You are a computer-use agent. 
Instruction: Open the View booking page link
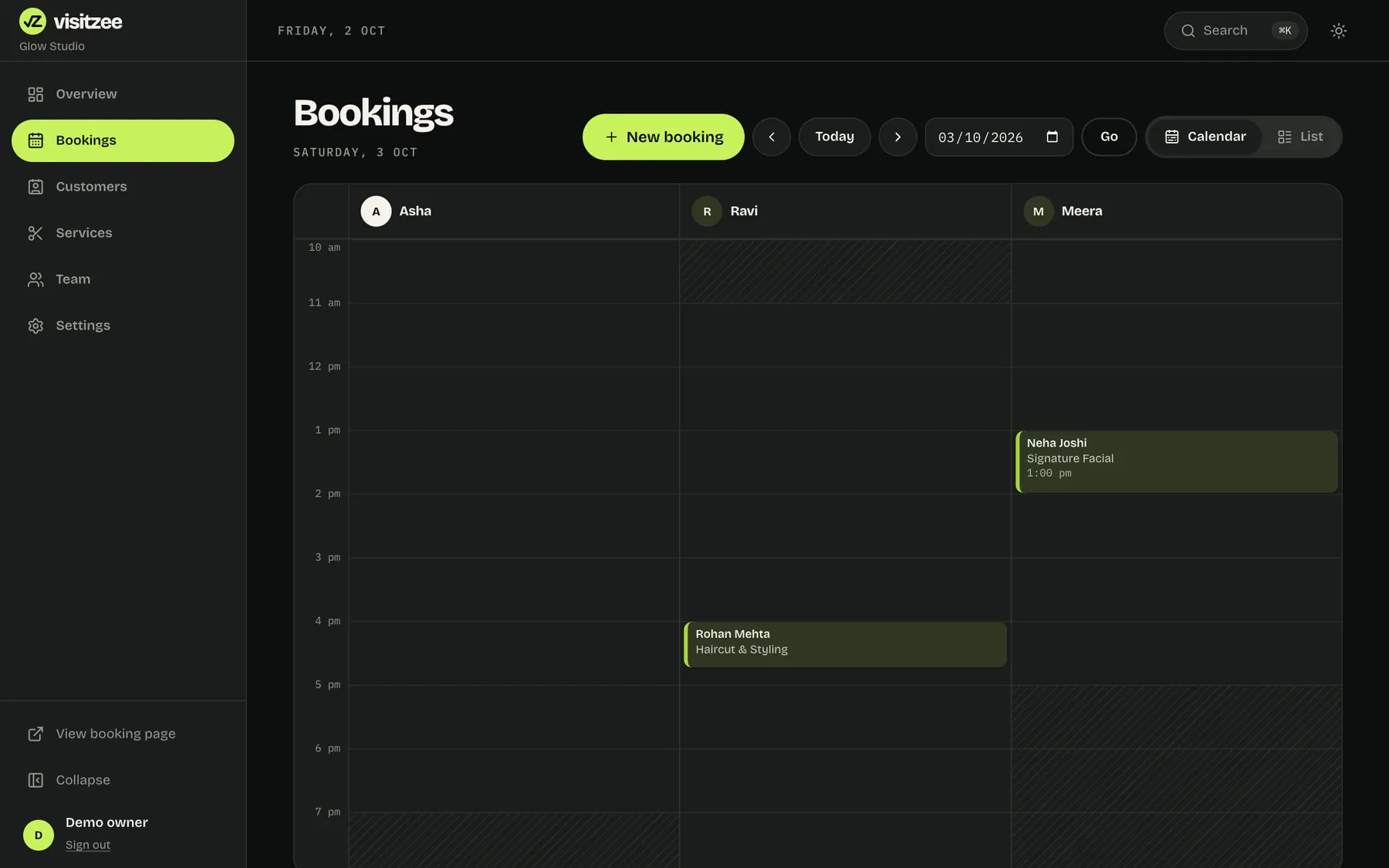123,734
